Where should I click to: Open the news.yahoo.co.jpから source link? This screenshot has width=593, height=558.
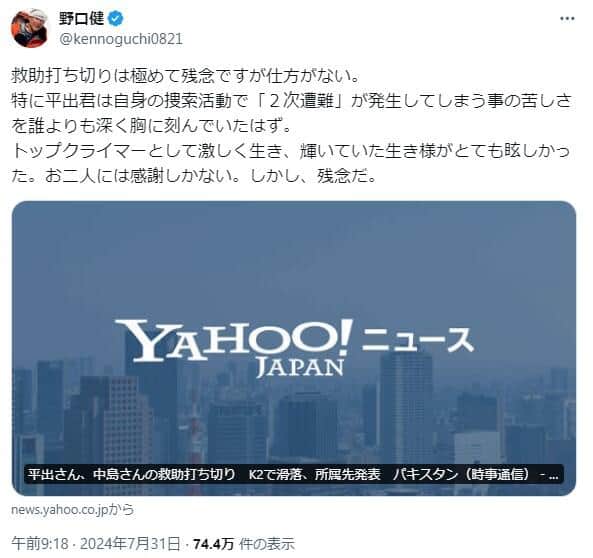[x=73, y=510]
